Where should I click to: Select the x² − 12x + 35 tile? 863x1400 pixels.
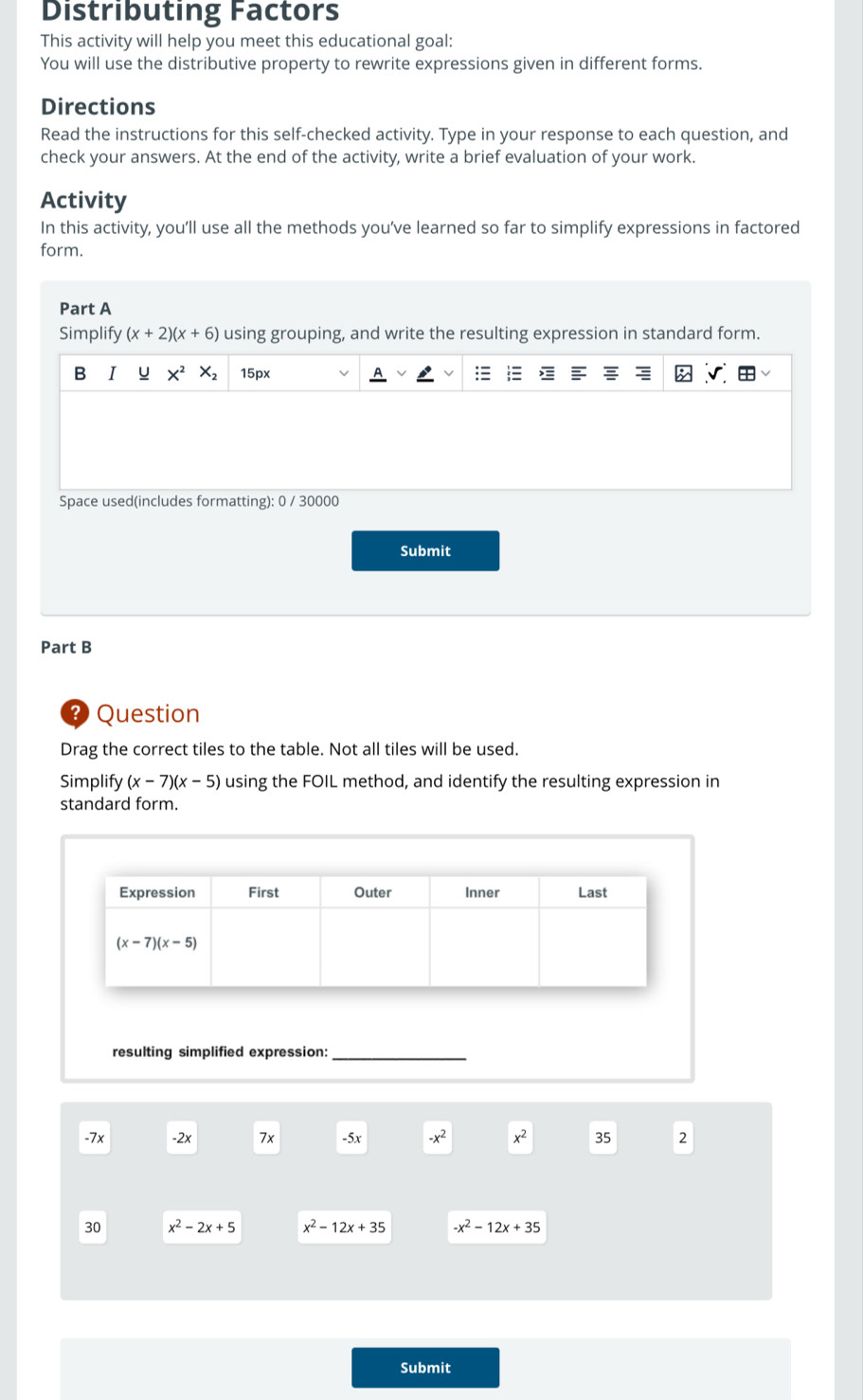[344, 1227]
